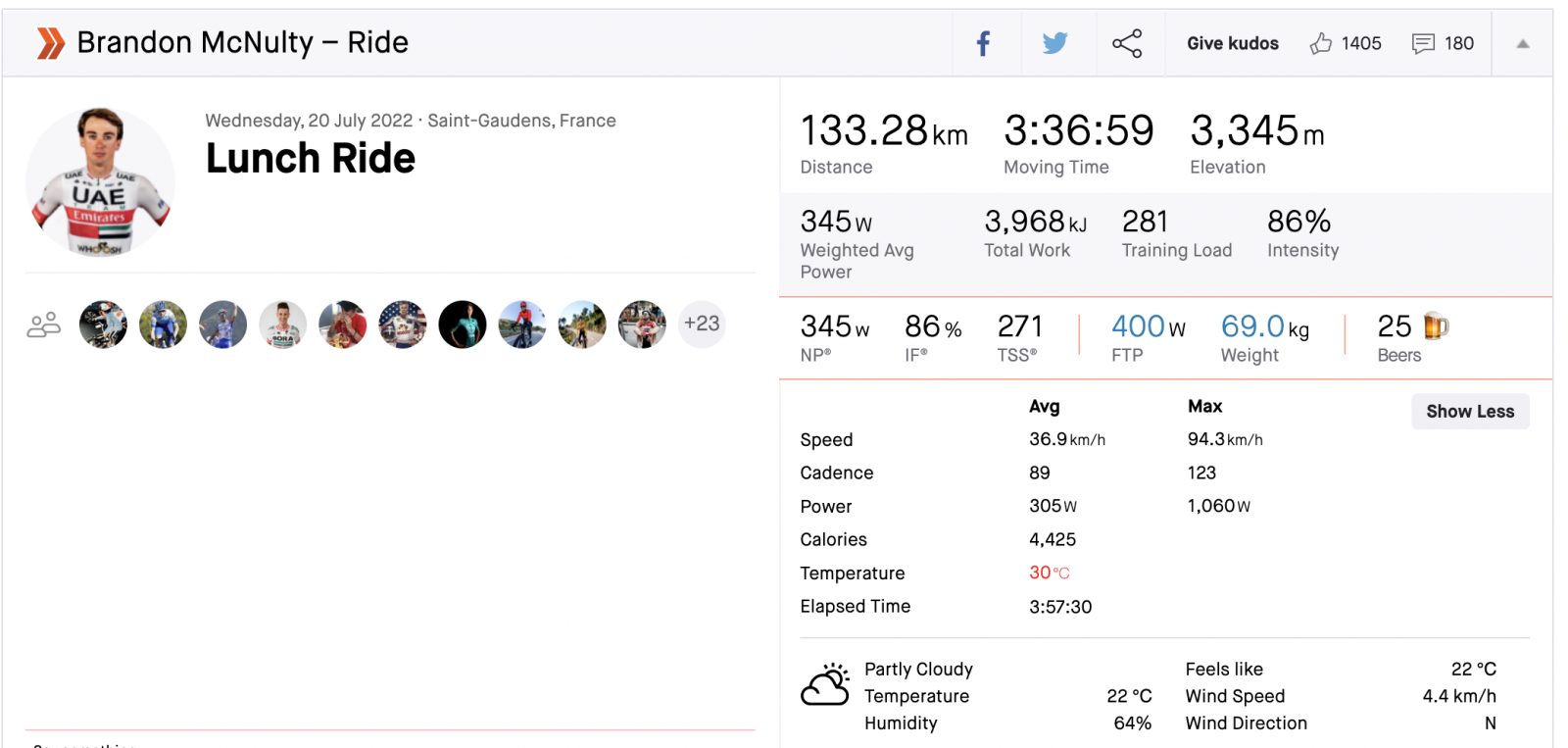Click the 4,425 Calories value

tap(1053, 539)
